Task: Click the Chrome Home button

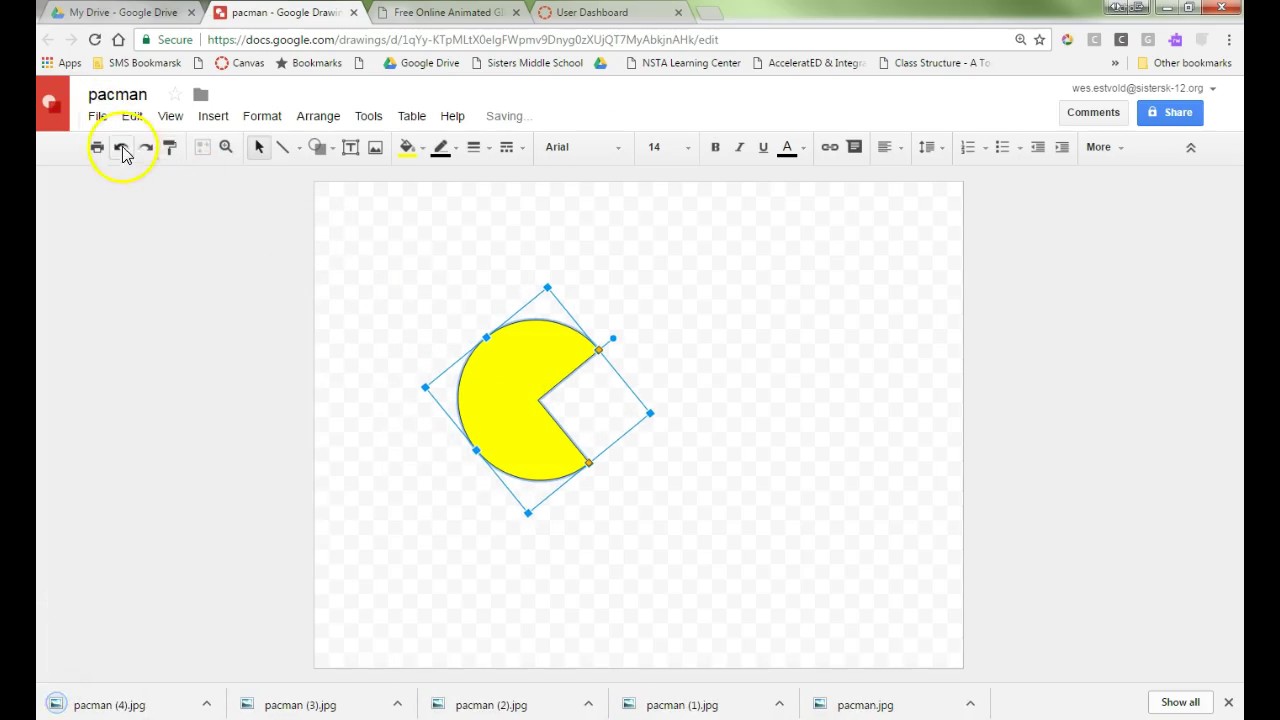Action: pos(119,40)
